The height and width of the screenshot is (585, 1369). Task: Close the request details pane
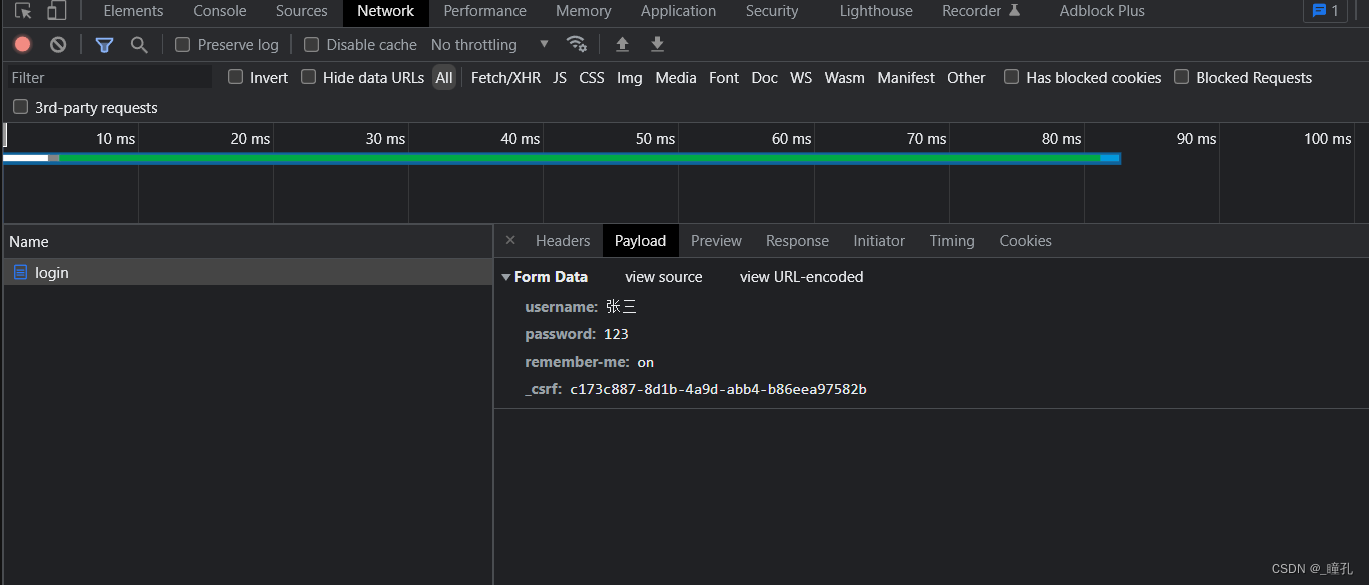click(510, 240)
